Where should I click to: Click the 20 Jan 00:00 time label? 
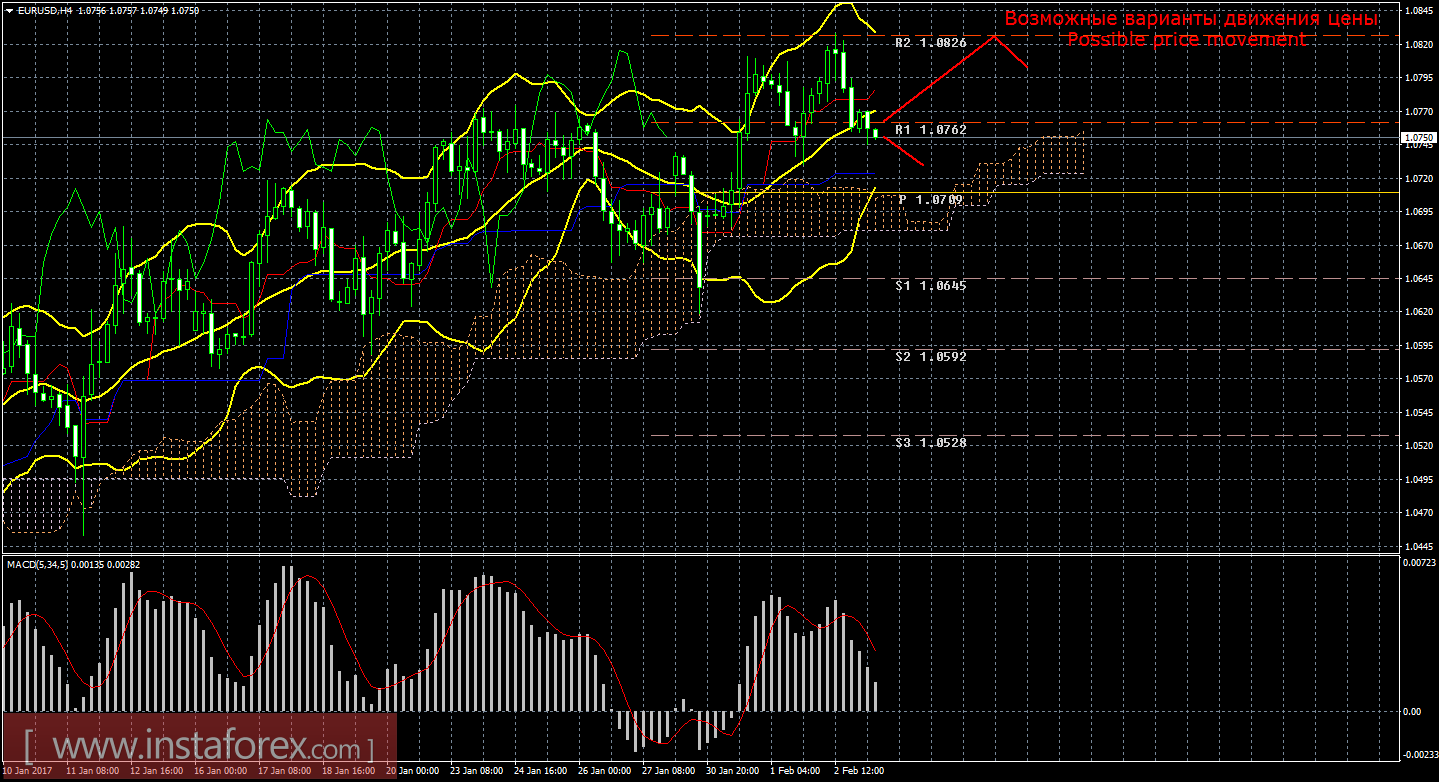[x=412, y=772]
